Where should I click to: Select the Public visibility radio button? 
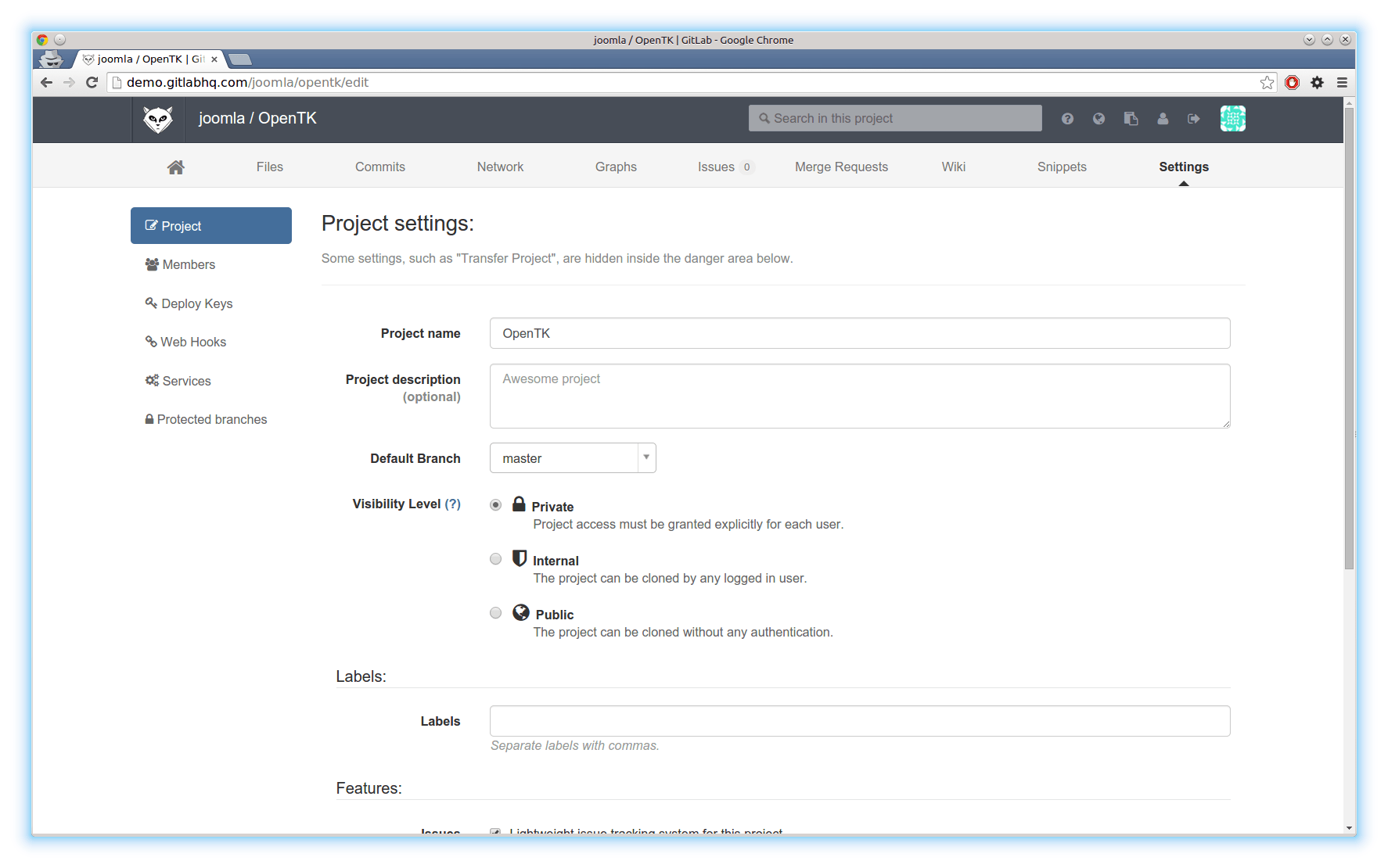pos(495,613)
